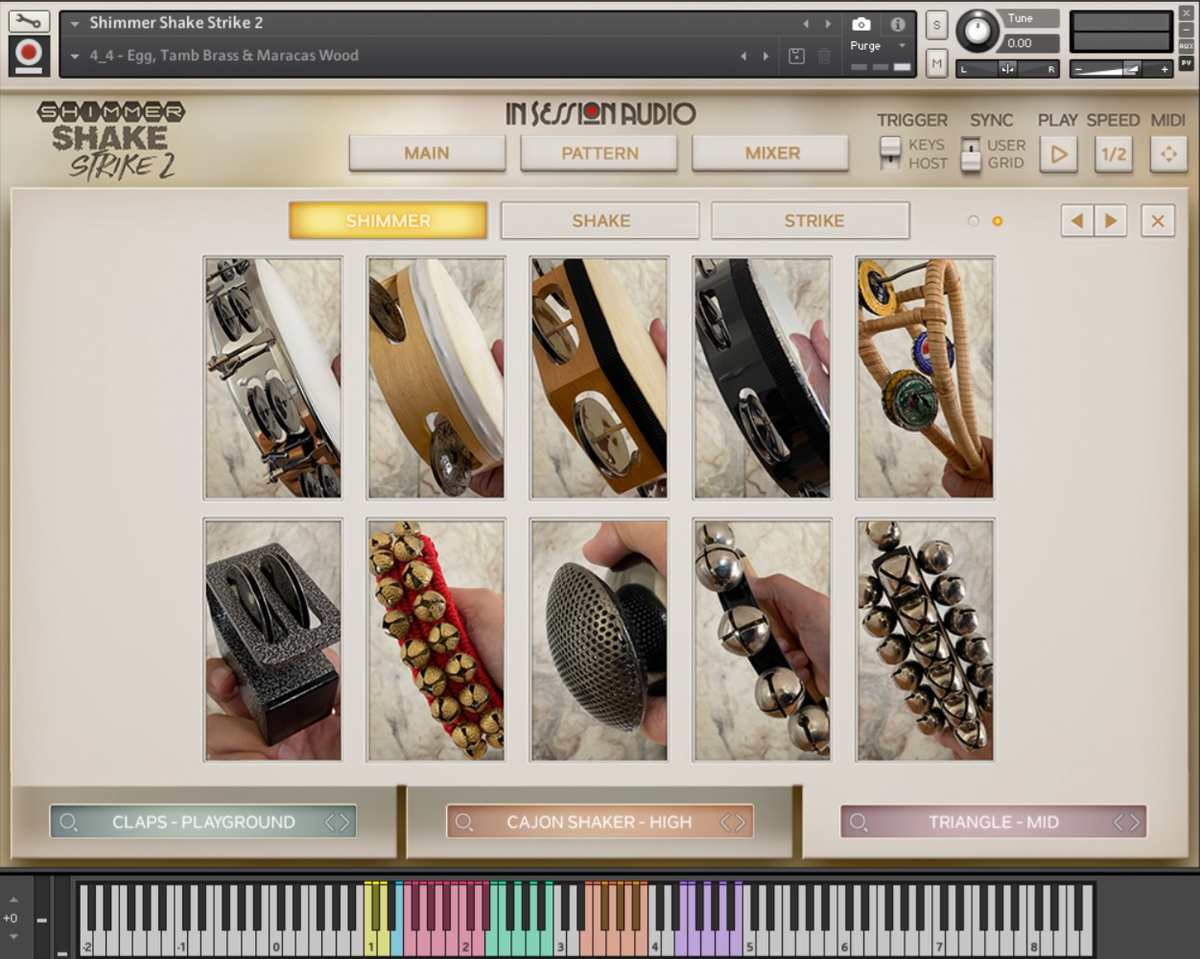Choose the black mesh shaker thumbnail
The image size is (1200, 959).
coord(599,640)
